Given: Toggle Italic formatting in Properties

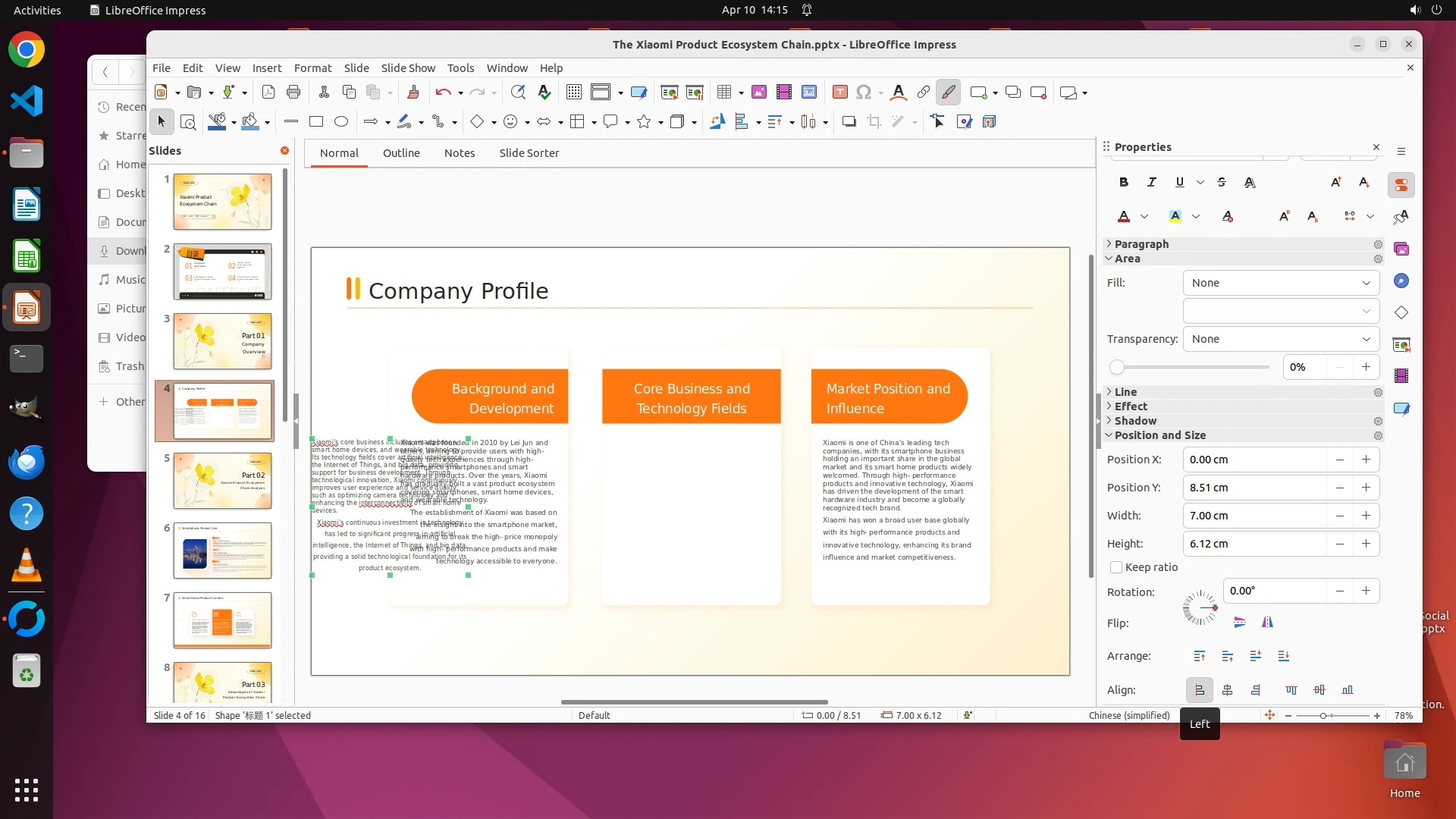Looking at the screenshot, I should 1151,182.
